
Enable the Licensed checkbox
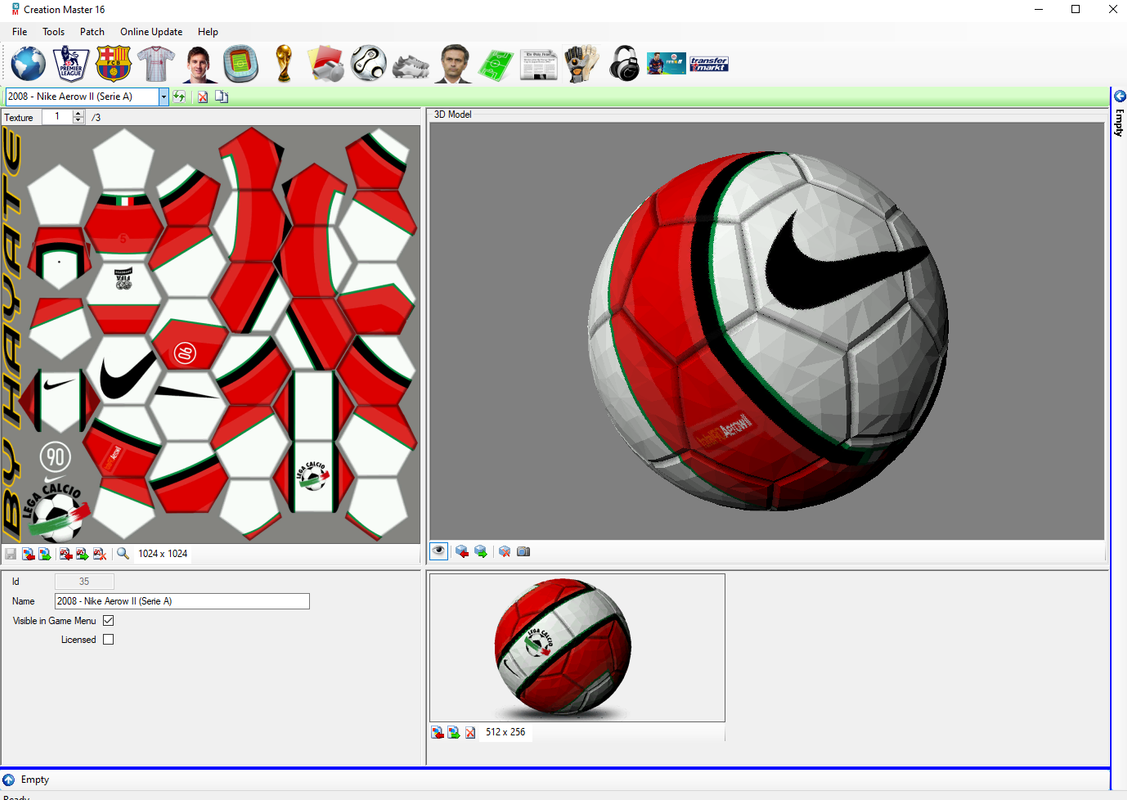pyautogui.click(x=109, y=639)
